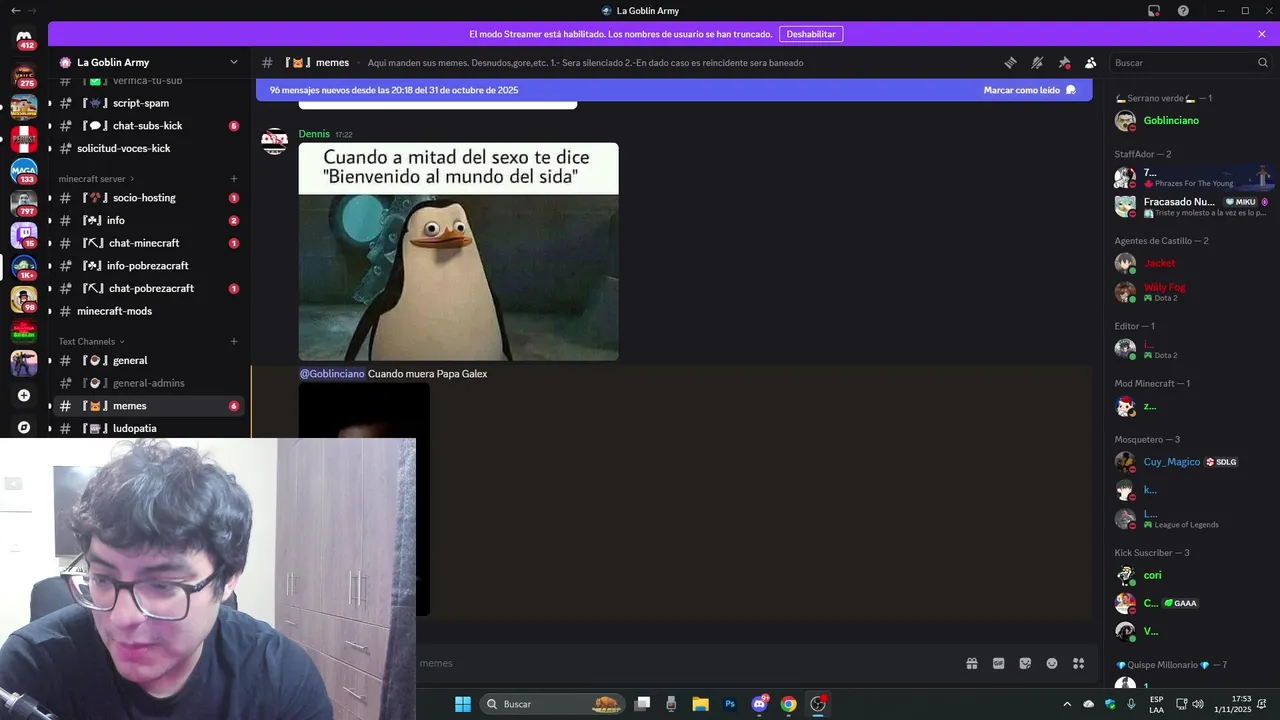1280x720 pixels.
Task: Jump to new messages from banner text
Action: pyautogui.click(x=394, y=90)
